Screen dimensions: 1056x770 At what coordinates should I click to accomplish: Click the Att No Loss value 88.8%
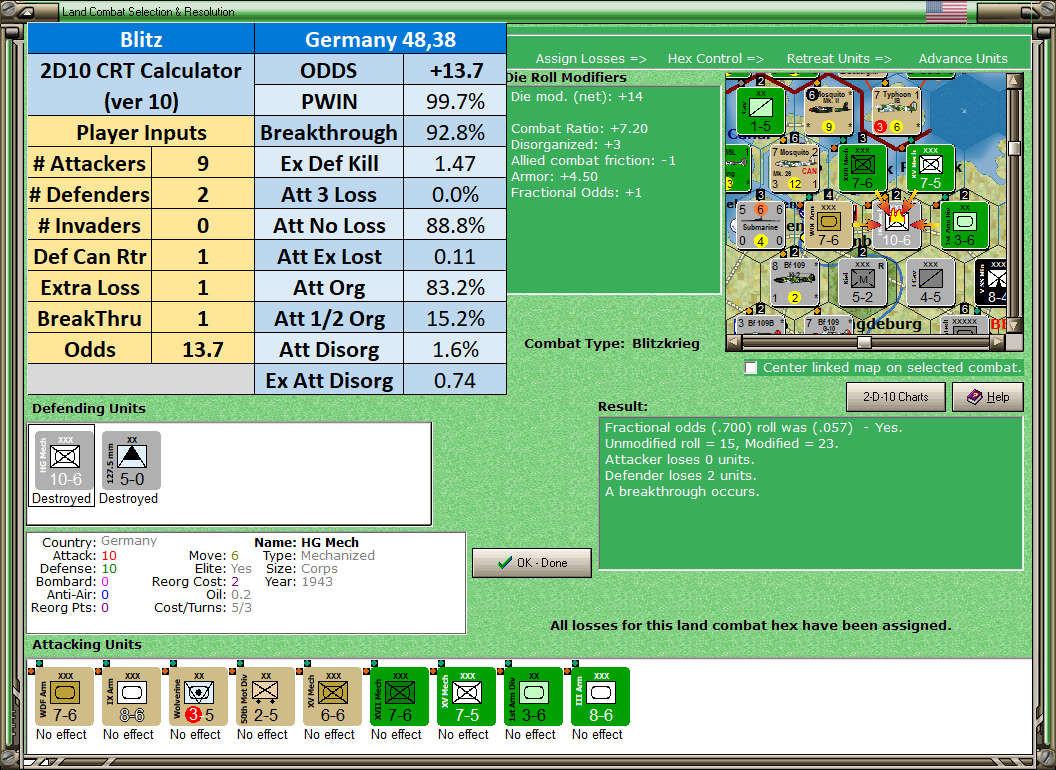click(455, 225)
